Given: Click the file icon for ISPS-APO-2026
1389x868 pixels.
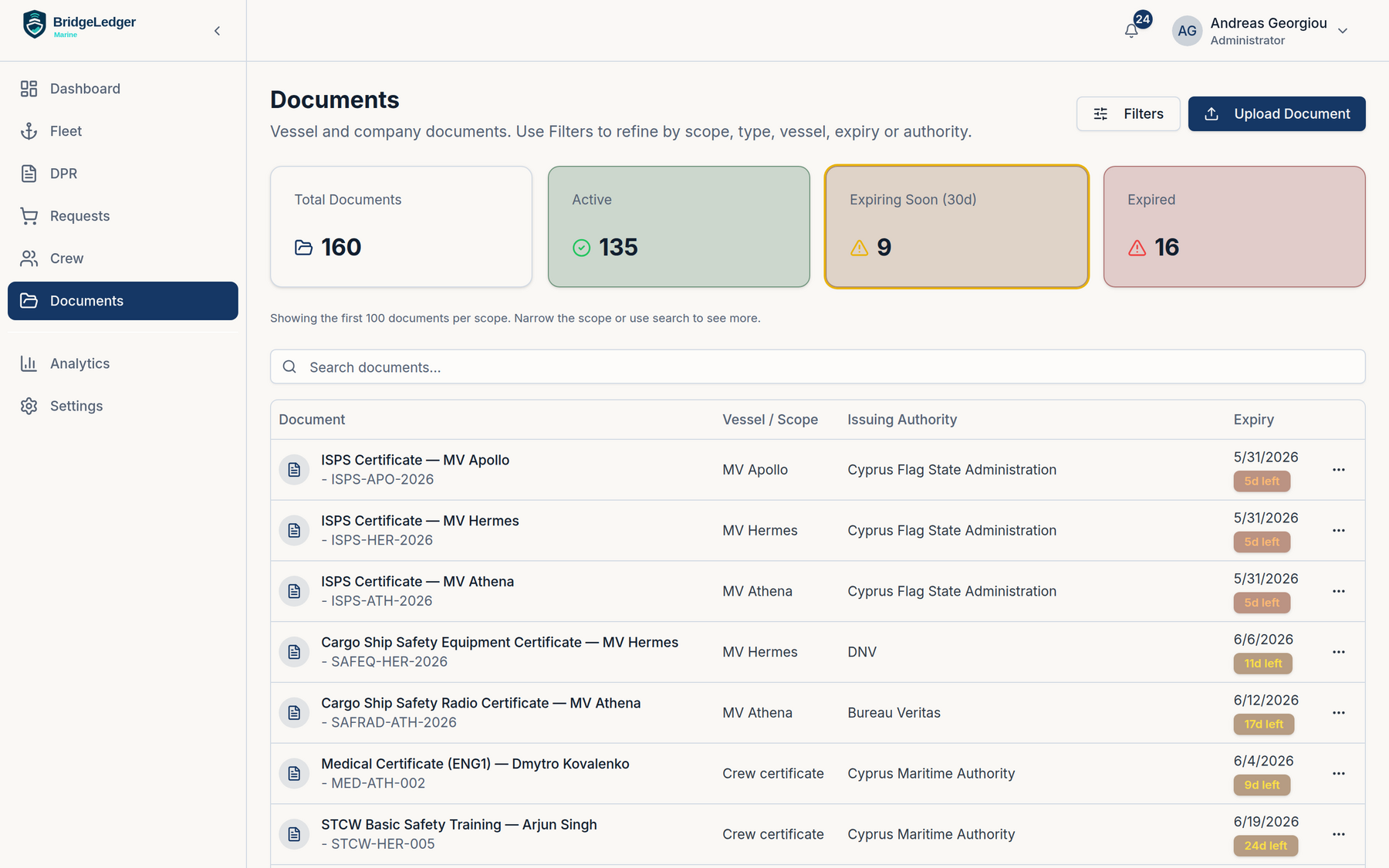Looking at the screenshot, I should (x=294, y=470).
